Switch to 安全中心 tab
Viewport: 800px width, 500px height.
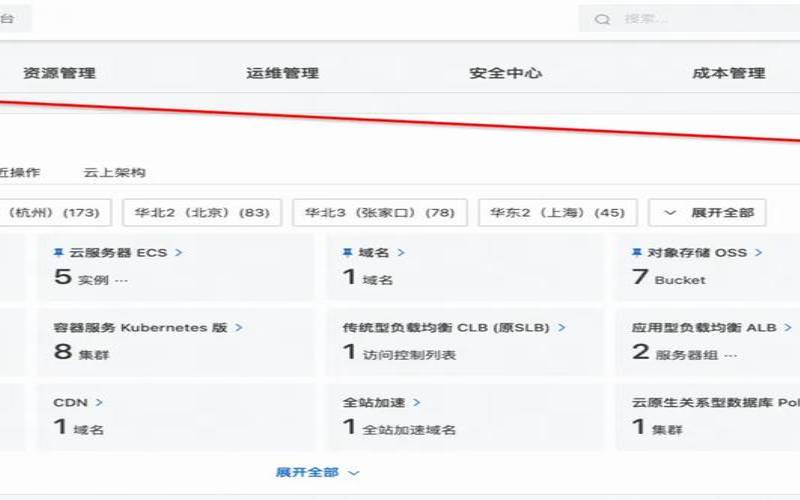(506, 73)
